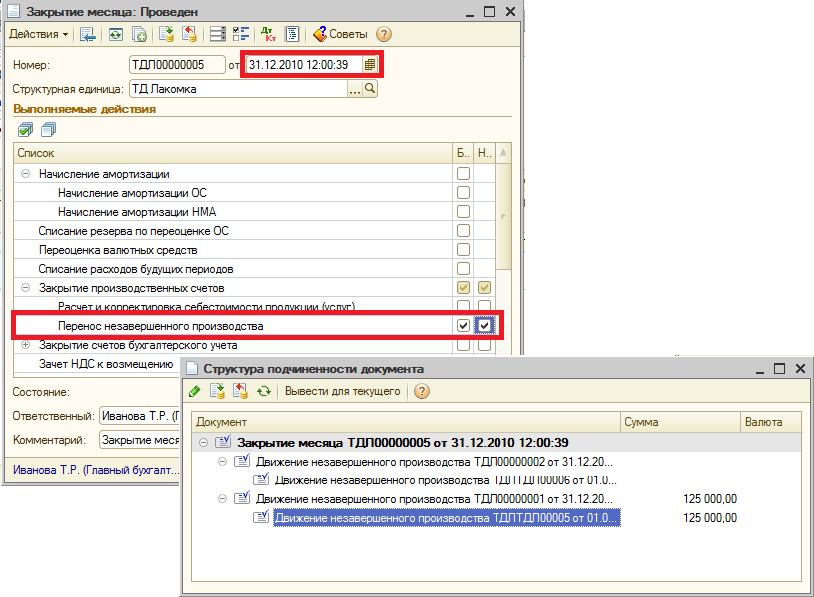This screenshot has height=597, width=814.
Task: Toggle Б checkbox for Начисление амортизации
Action: [462, 174]
